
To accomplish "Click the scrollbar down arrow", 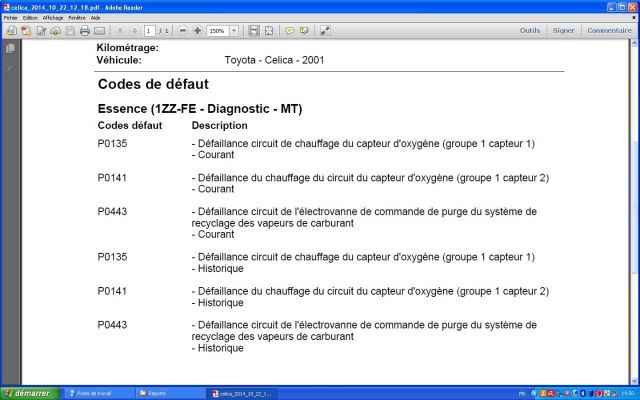I will [634, 381].
